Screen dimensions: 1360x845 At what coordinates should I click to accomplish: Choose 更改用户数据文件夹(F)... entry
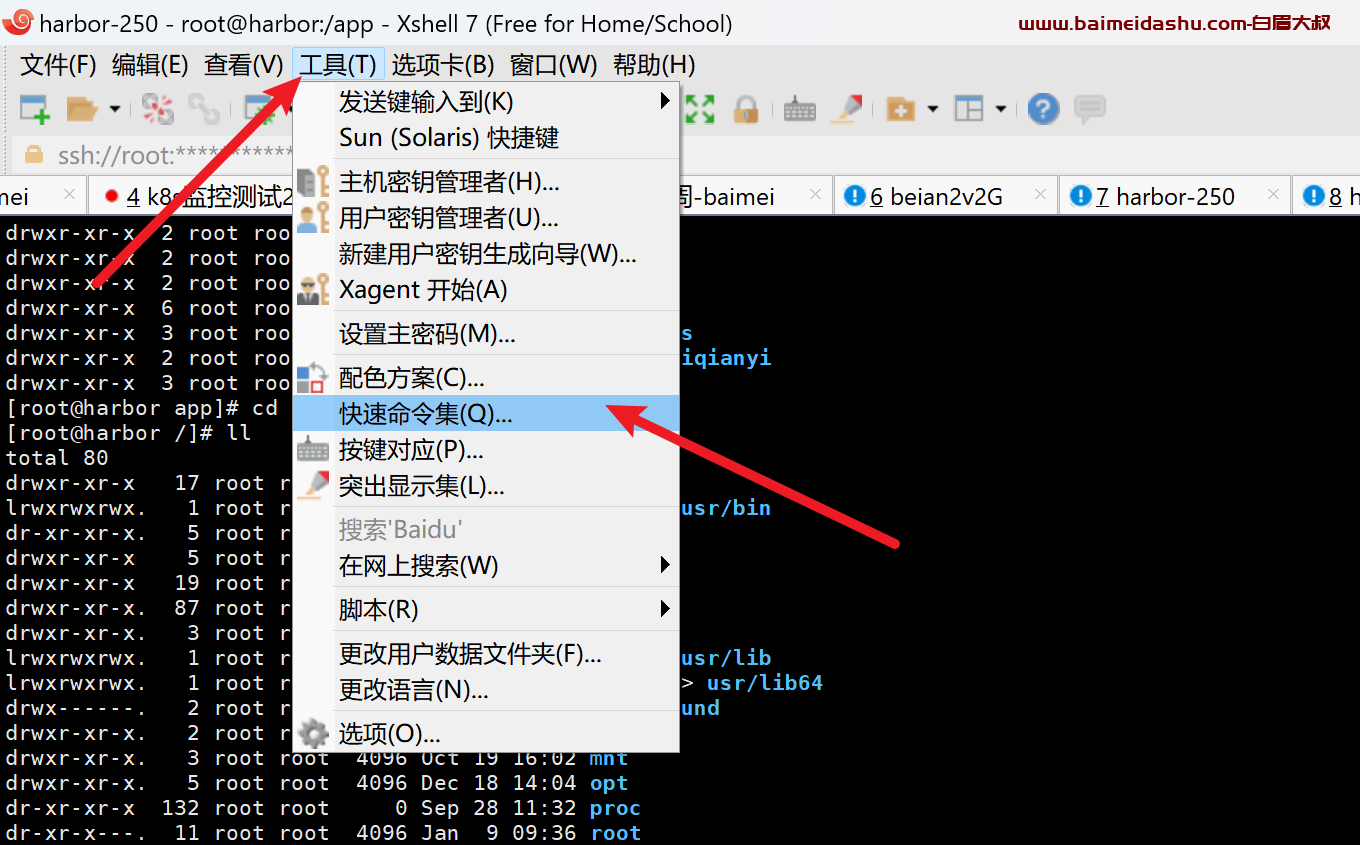486,654
